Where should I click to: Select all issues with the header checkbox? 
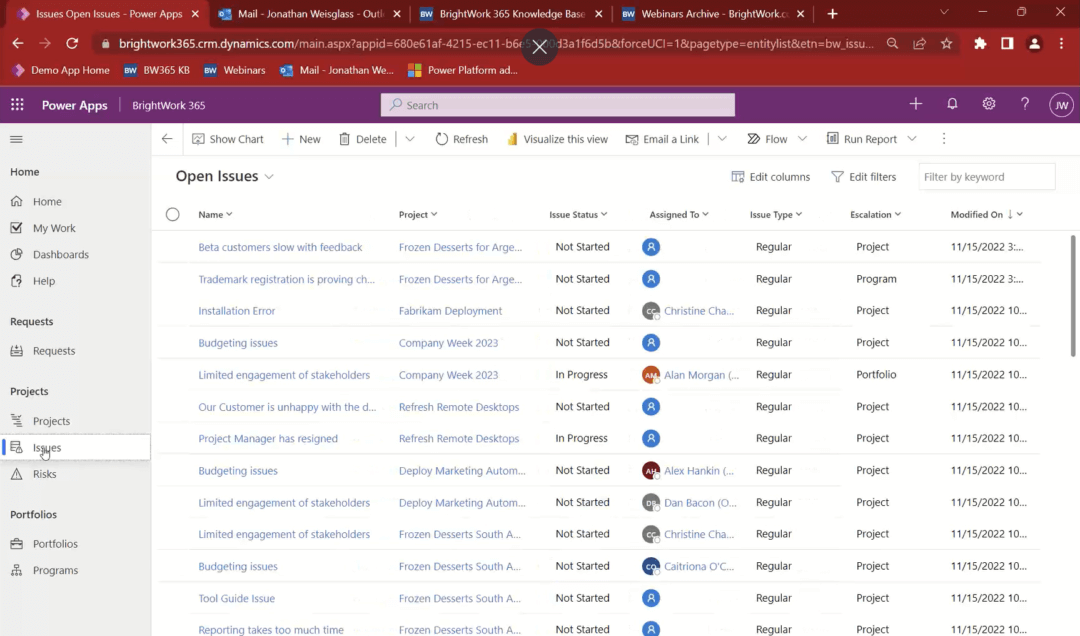point(172,214)
